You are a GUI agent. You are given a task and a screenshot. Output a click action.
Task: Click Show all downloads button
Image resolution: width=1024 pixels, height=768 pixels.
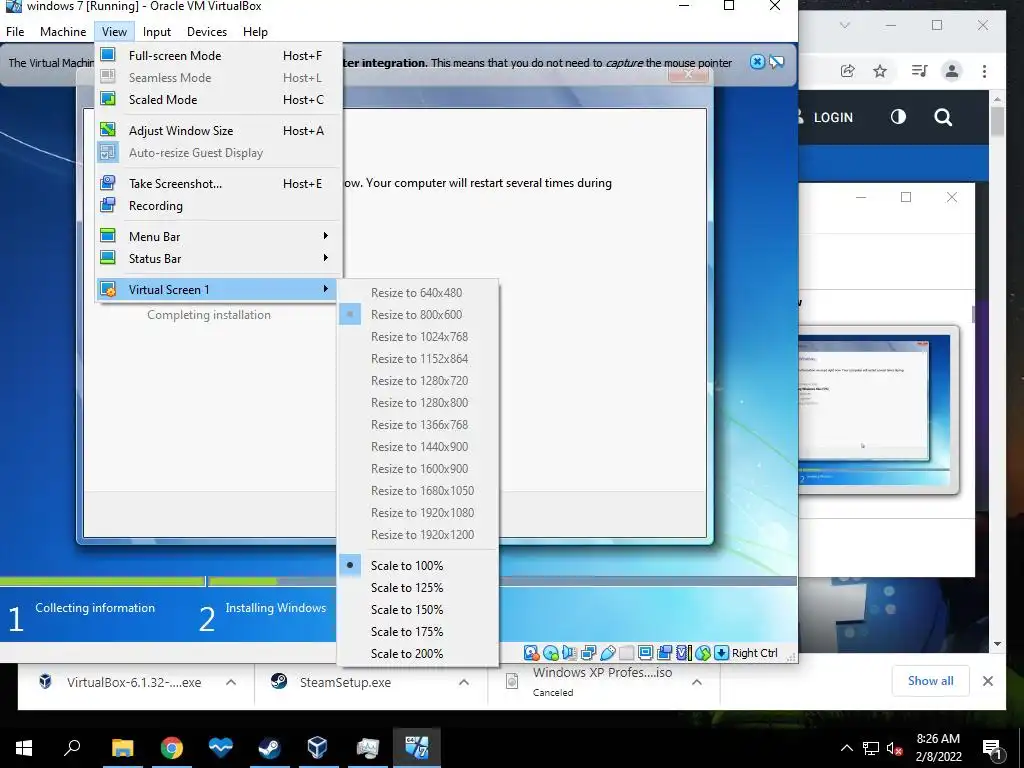931,681
